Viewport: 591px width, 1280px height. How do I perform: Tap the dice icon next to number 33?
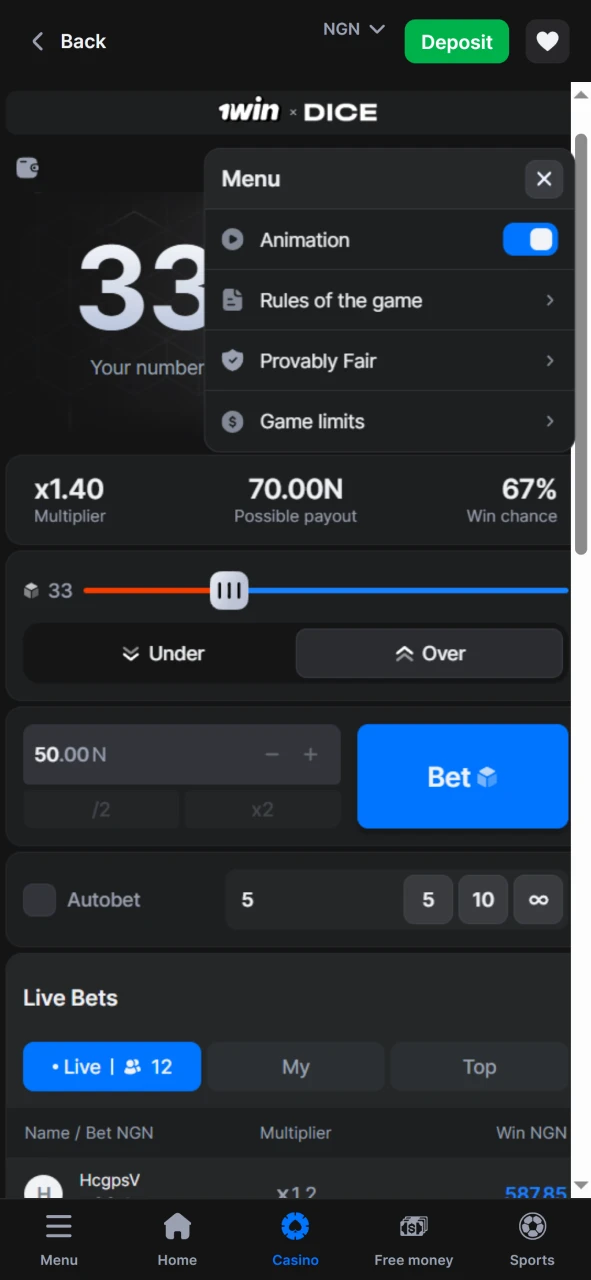pos(31,591)
